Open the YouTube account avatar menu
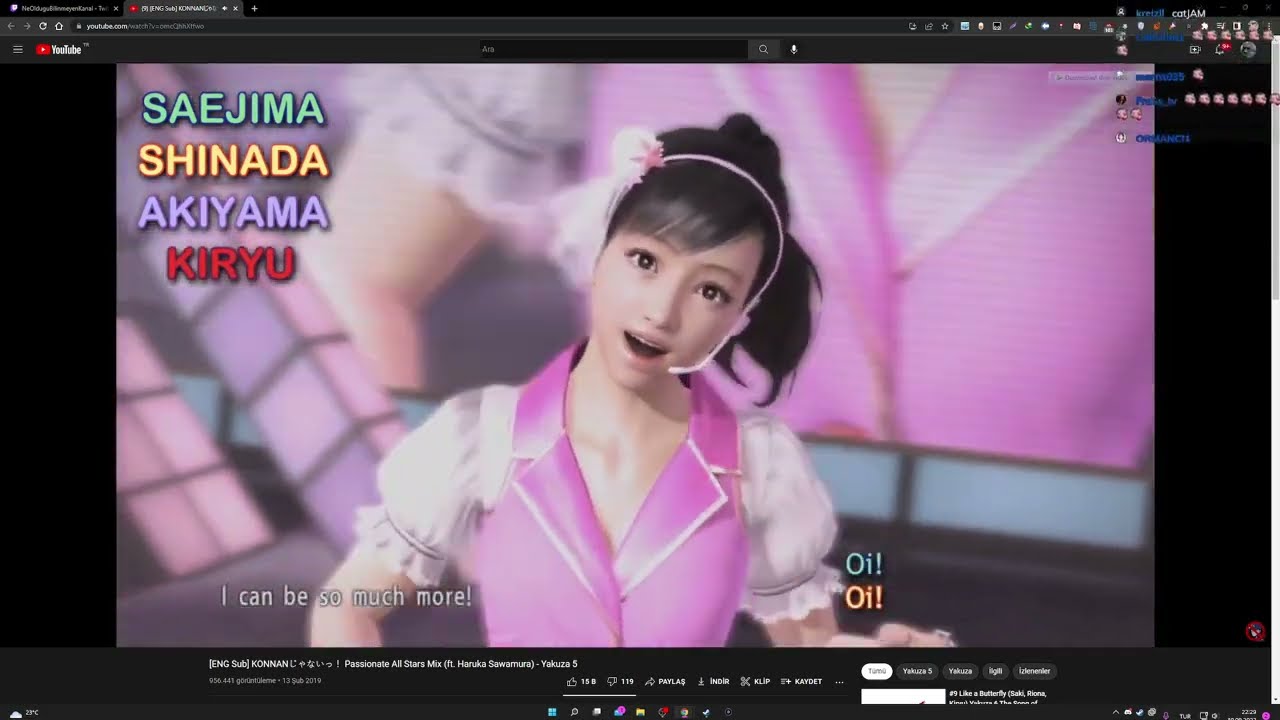This screenshot has width=1280, height=720. (x=1248, y=49)
